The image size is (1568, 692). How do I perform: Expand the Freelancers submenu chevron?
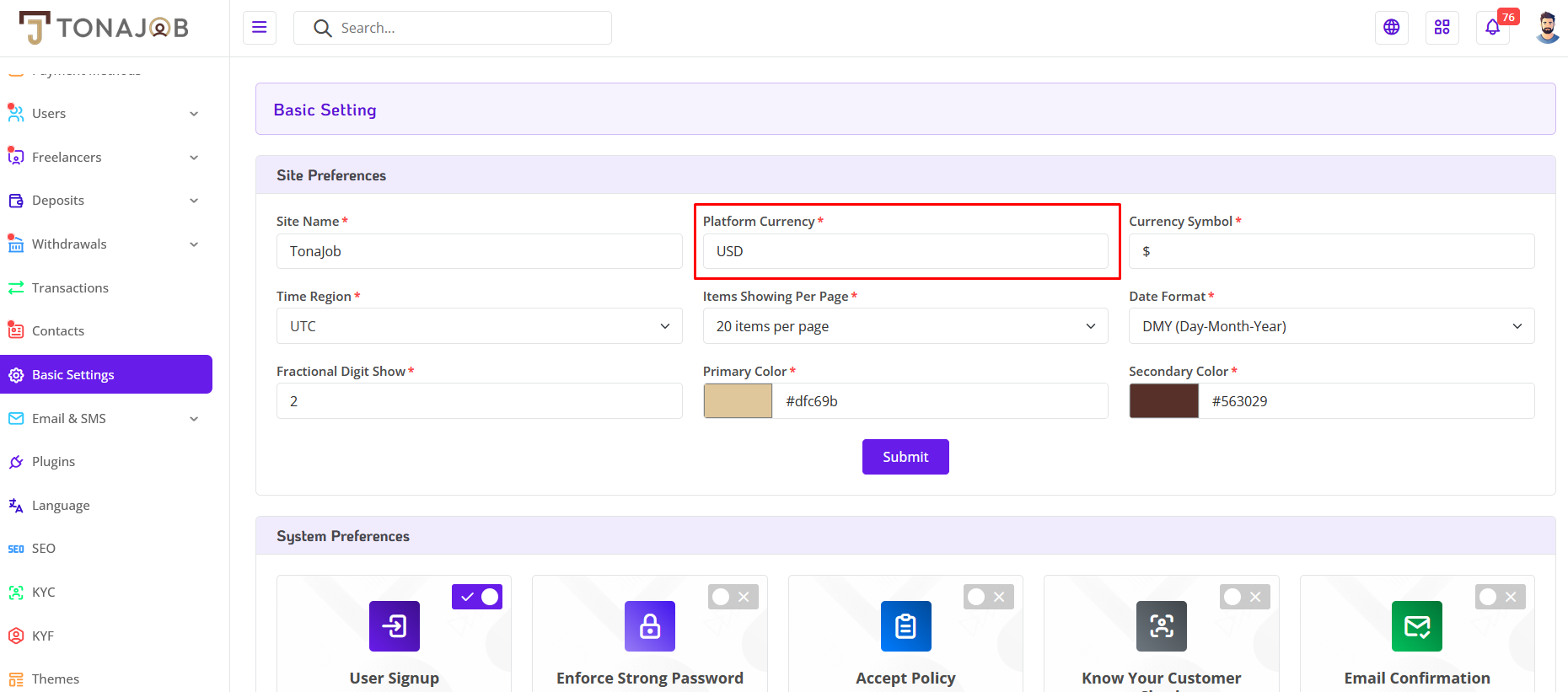coord(194,158)
